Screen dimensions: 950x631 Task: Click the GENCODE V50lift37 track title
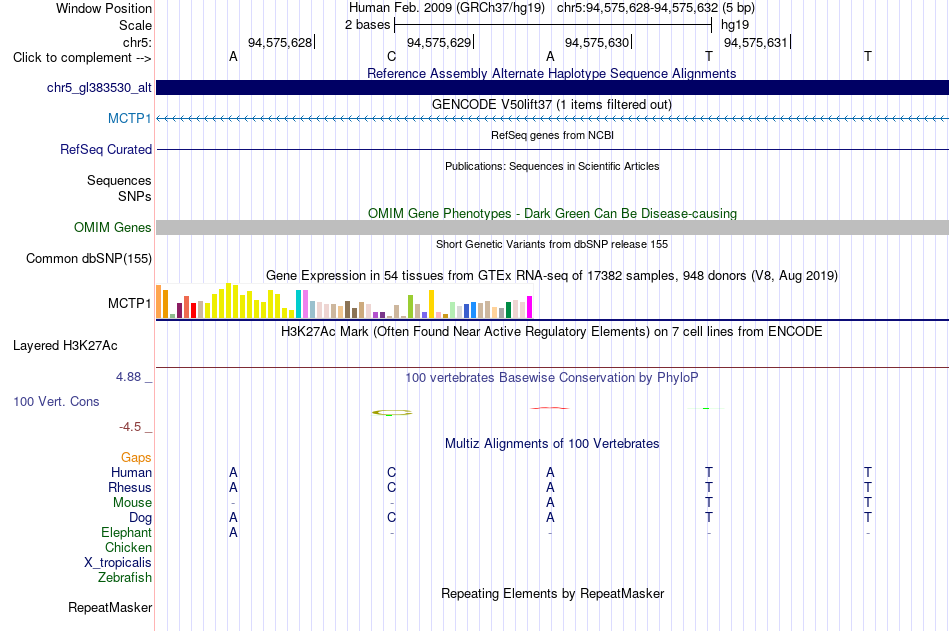[551, 104]
